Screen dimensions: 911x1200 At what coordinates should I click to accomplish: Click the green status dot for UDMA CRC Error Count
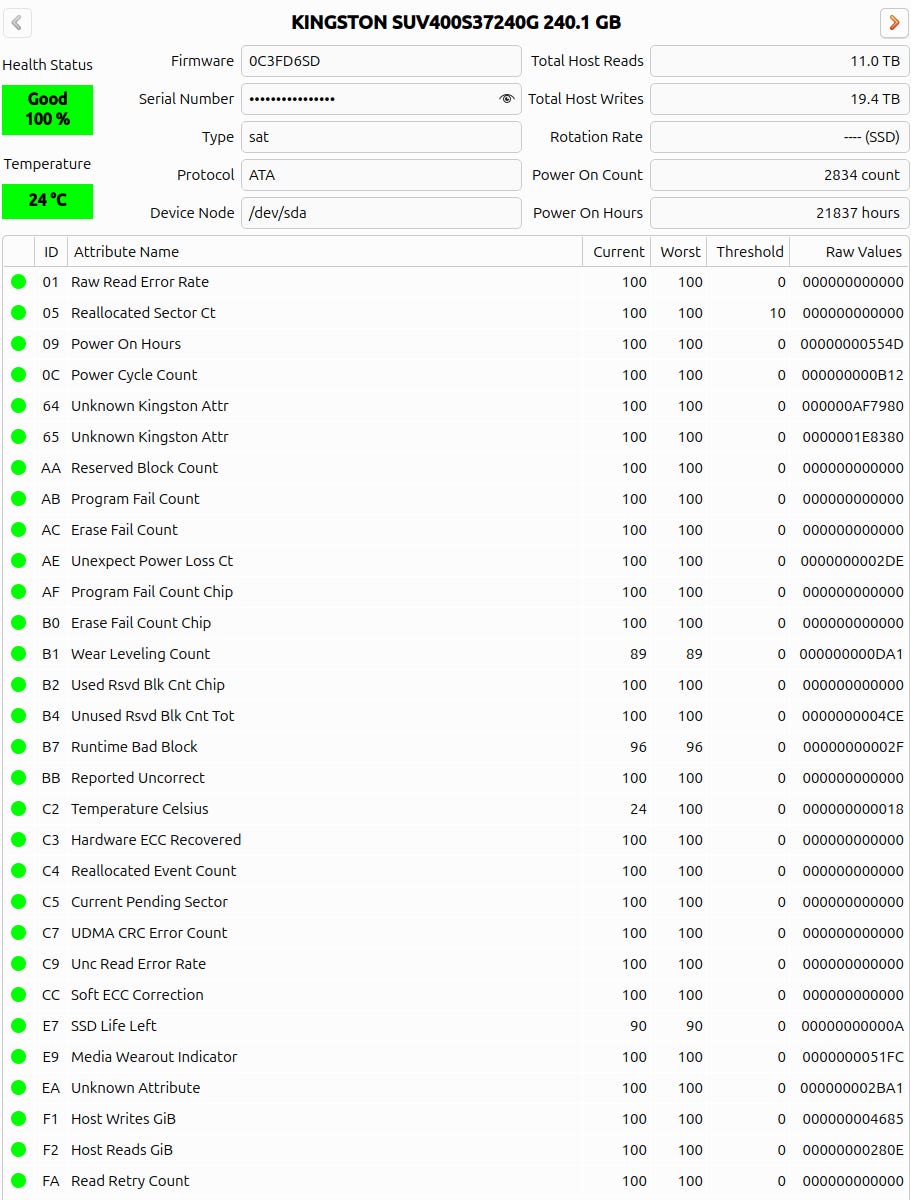pos(18,933)
